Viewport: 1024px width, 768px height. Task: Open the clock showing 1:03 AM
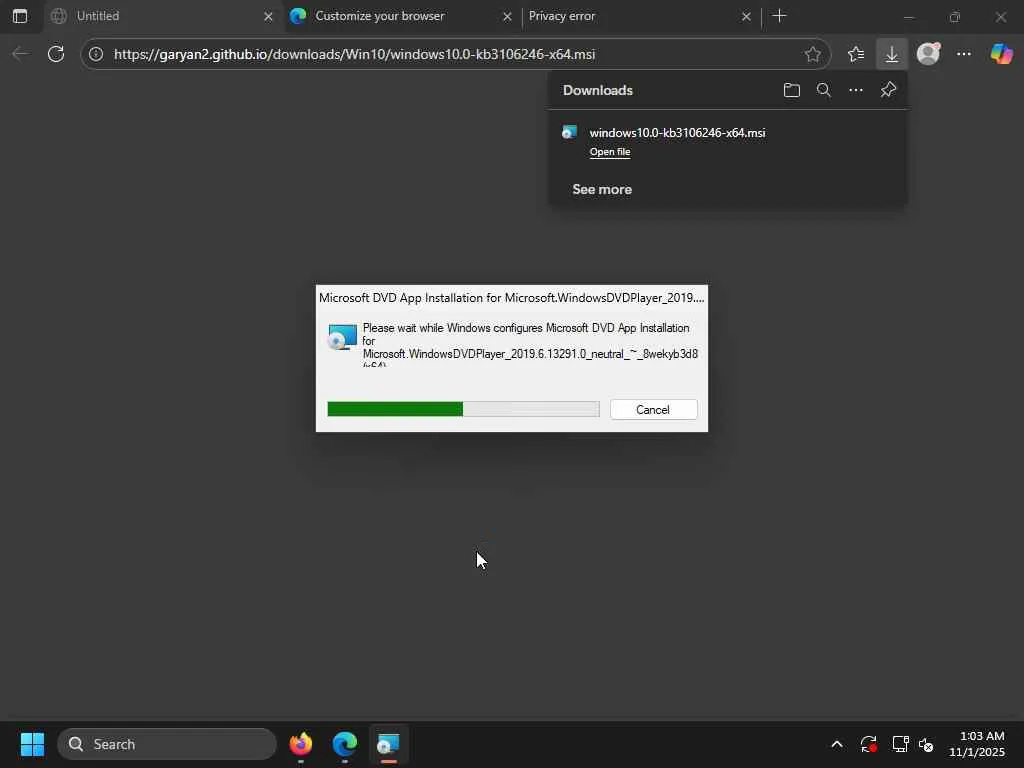pos(976,744)
